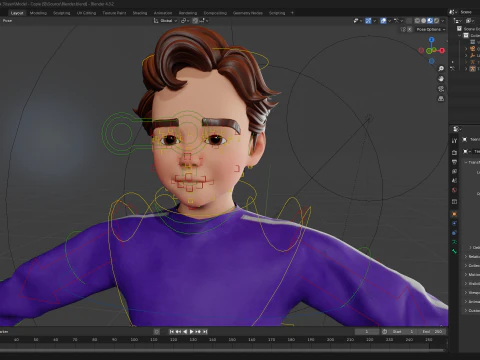
Task: Click the End frame field showing 250
Action: pyautogui.click(x=432, y=332)
